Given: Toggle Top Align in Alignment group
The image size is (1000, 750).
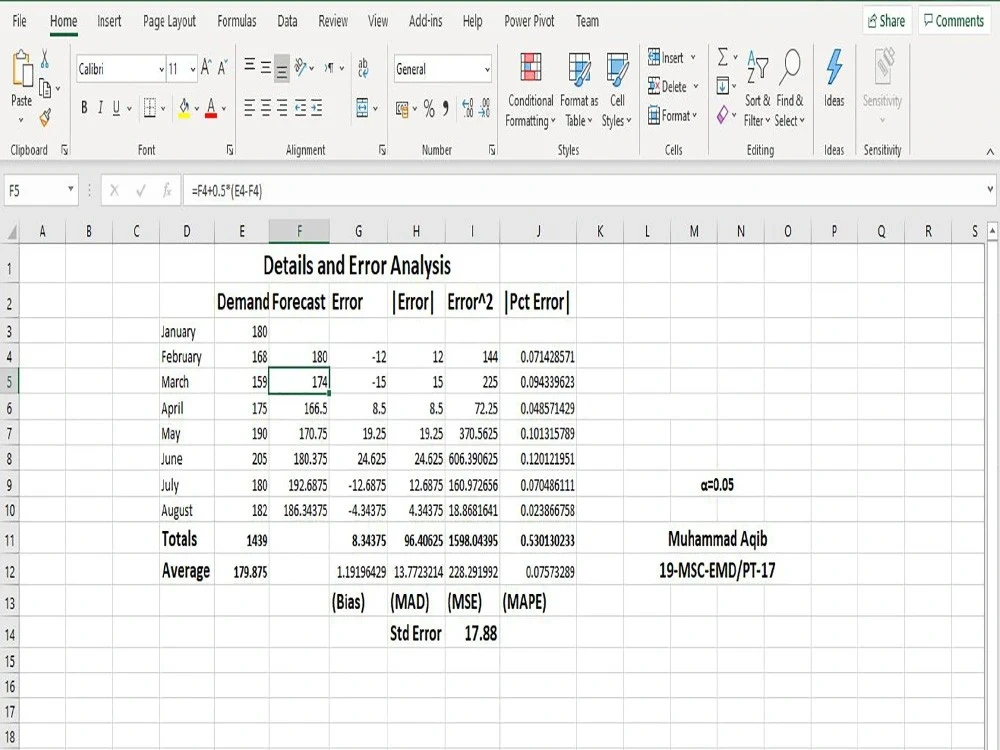Looking at the screenshot, I should point(249,66).
